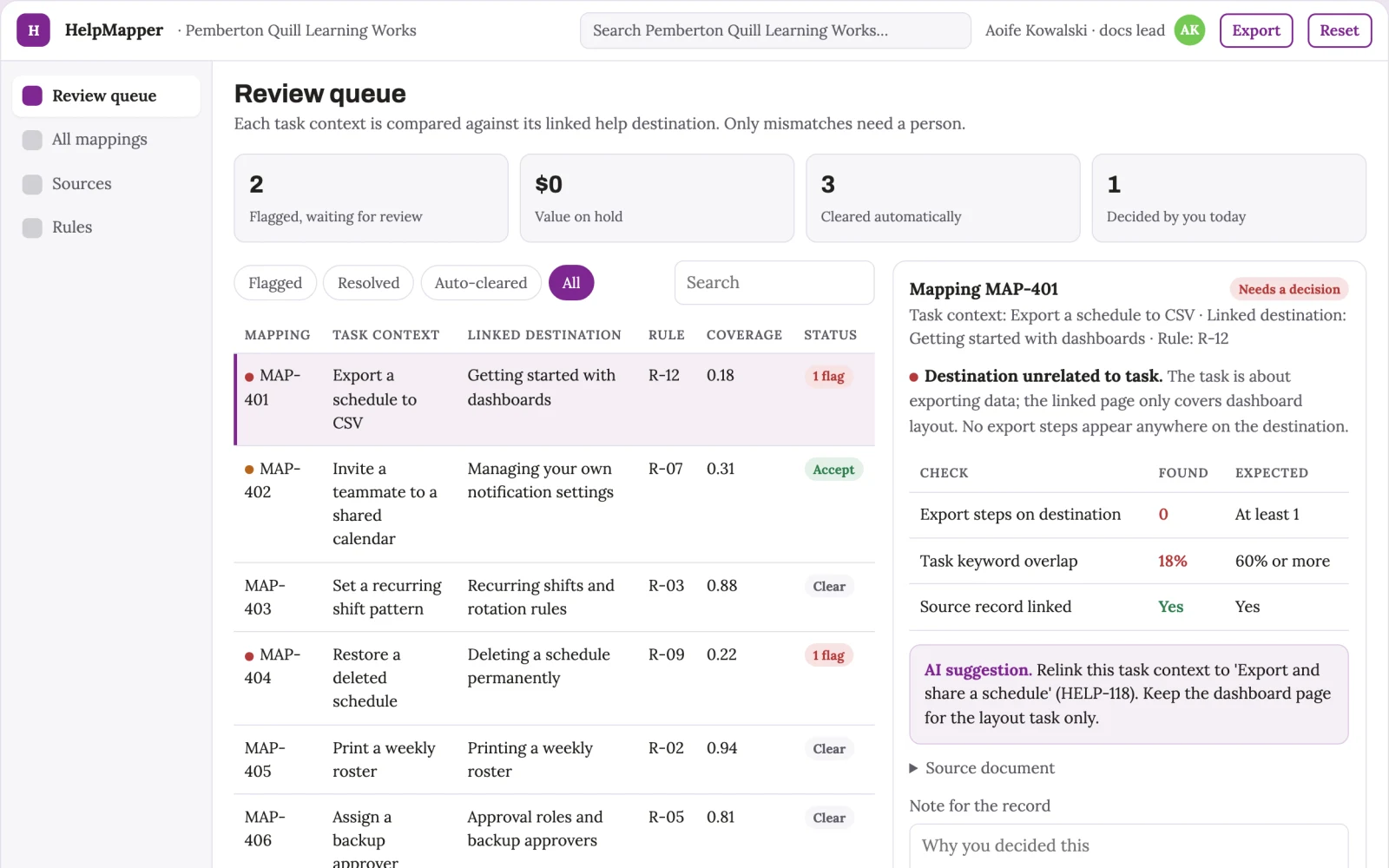Click the Clear status on MAP-403

tap(829, 587)
